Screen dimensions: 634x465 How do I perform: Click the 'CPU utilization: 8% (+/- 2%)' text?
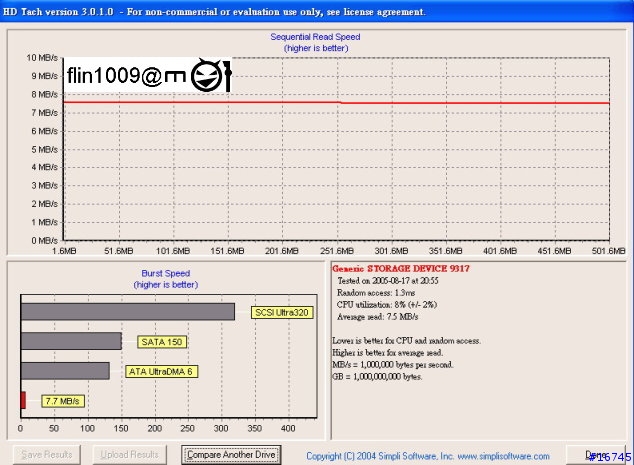pyautogui.click(x=387, y=304)
